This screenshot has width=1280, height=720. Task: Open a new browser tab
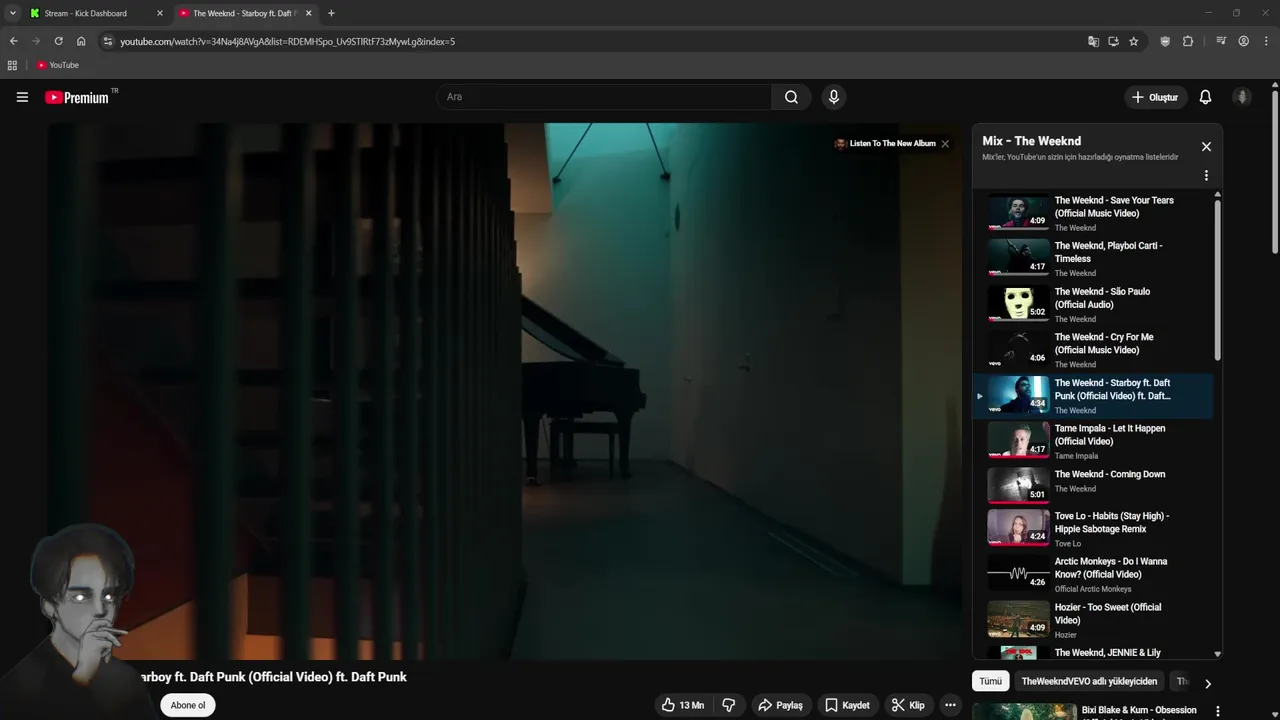click(x=331, y=13)
